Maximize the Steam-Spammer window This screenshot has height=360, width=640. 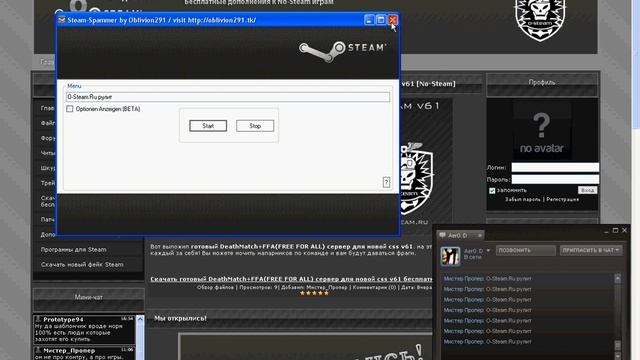pos(381,20)
